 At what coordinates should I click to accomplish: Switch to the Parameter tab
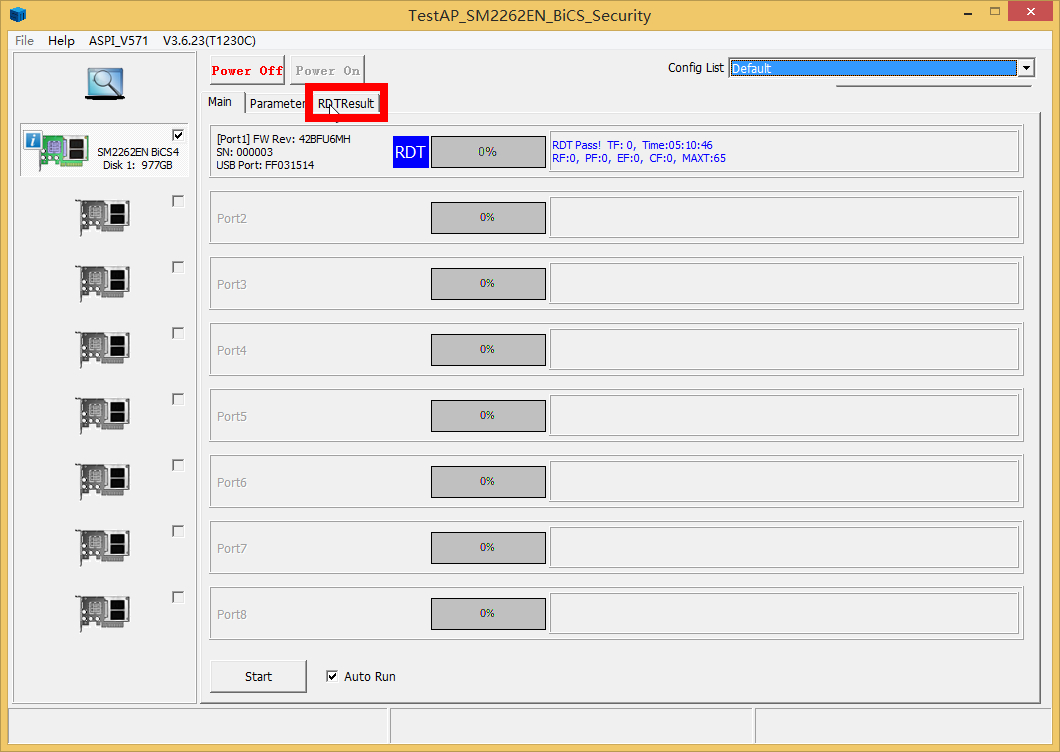(277, 104)
